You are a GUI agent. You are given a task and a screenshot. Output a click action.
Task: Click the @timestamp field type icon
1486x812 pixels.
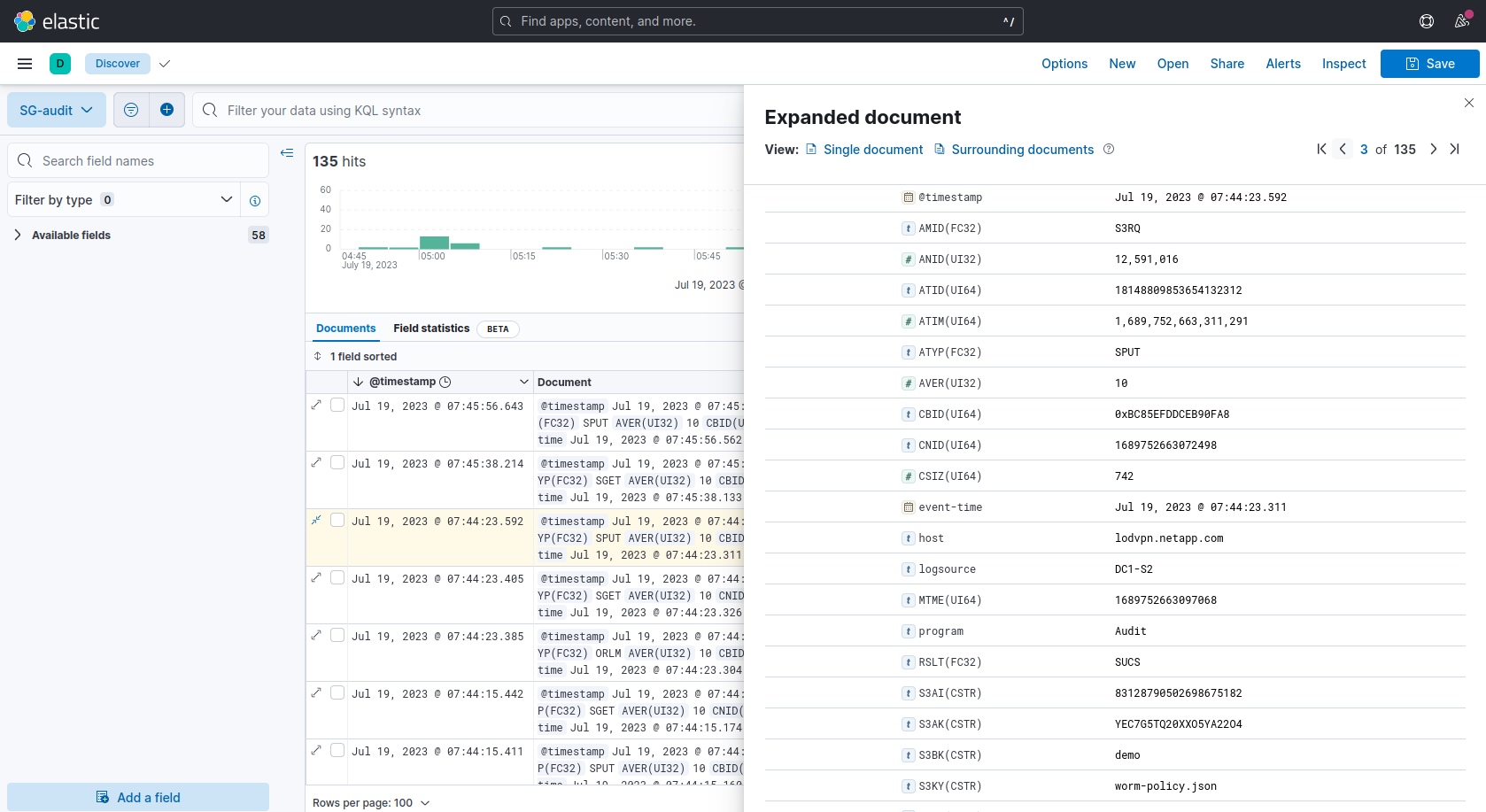(x=908, y=197)
